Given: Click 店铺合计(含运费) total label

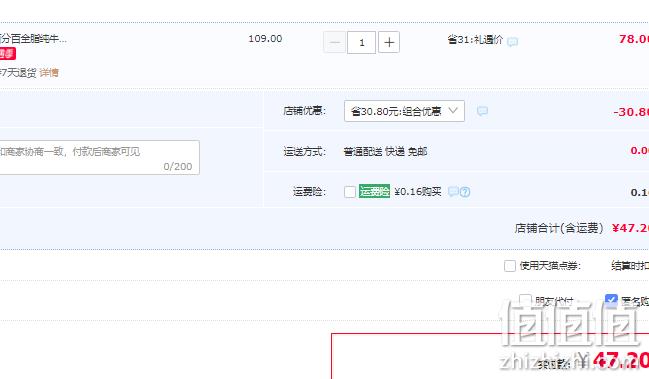Looking at the screenshot, I should pyautogui.click(x=559, y=228).
